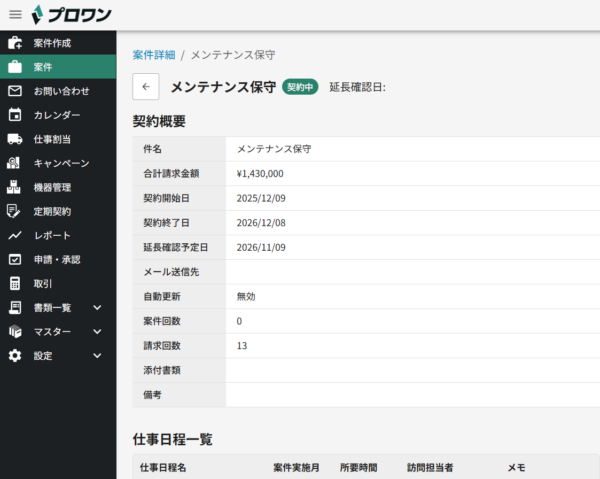This screenshot has height=479, width=600.
Task: Click the カレンダー calendar icon
Action: click(x=15, y=115)
